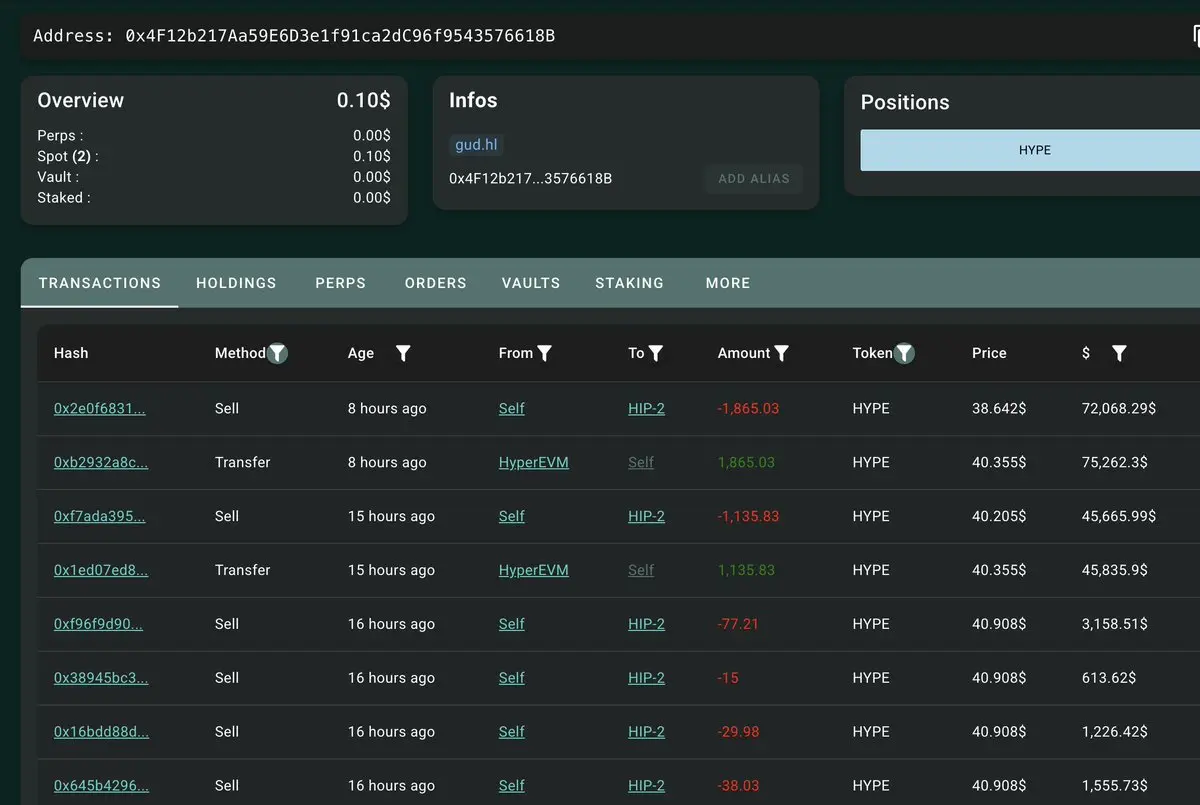Screen dimensions: 1200x805
Task: Click HIP-2 in the -1,135.83 sell row
Action: [646, 516]
